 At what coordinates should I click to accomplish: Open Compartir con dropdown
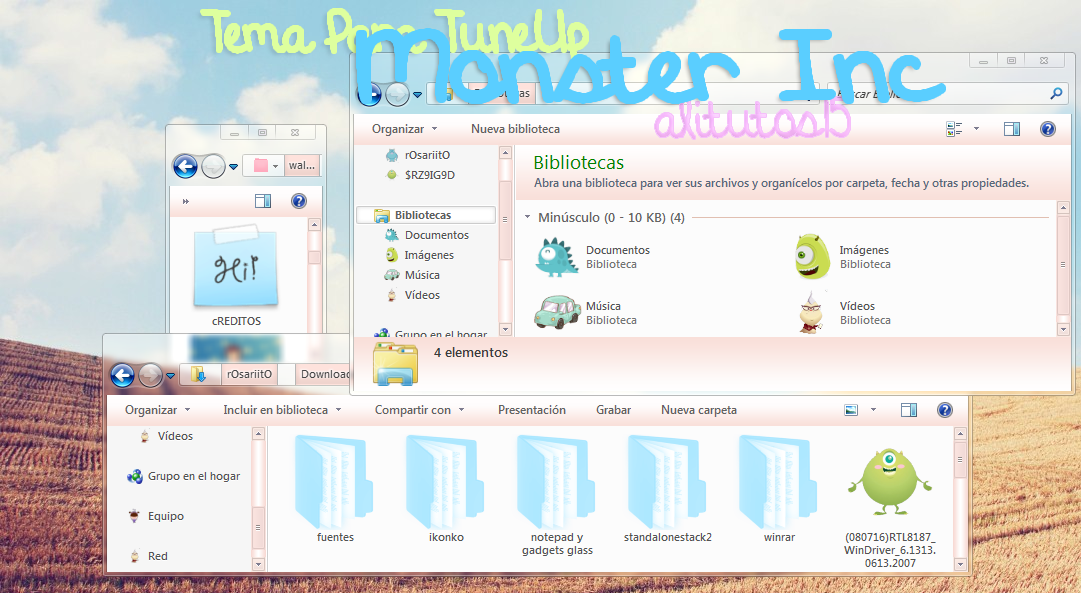[419, 410]
